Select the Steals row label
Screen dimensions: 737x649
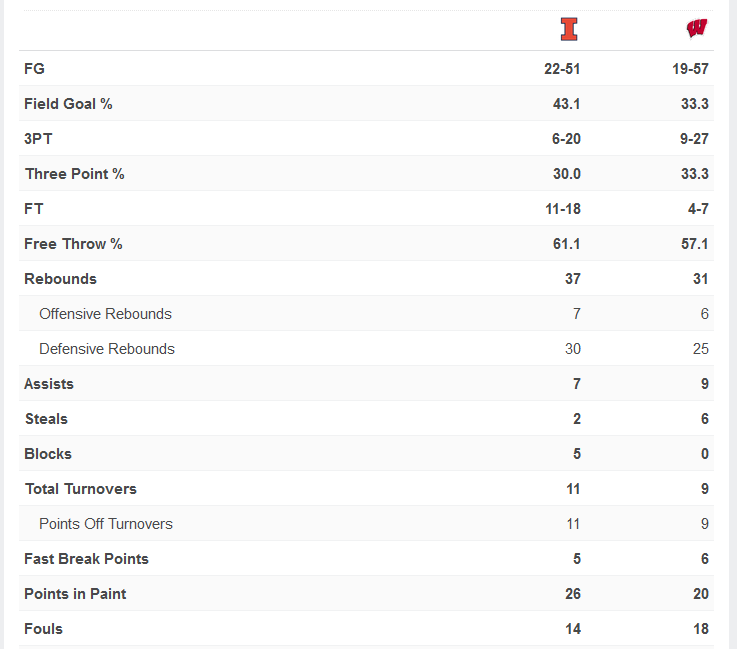click(46, 419)
